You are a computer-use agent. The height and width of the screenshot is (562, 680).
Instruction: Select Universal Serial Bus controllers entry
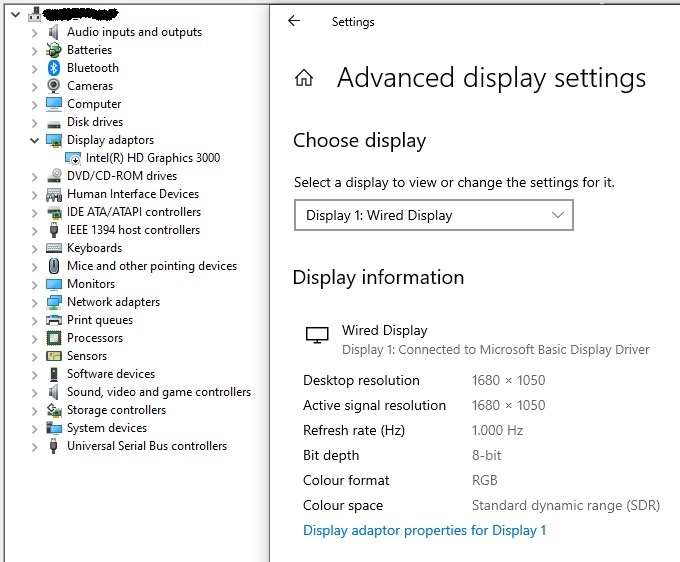[x=146, y=446]
